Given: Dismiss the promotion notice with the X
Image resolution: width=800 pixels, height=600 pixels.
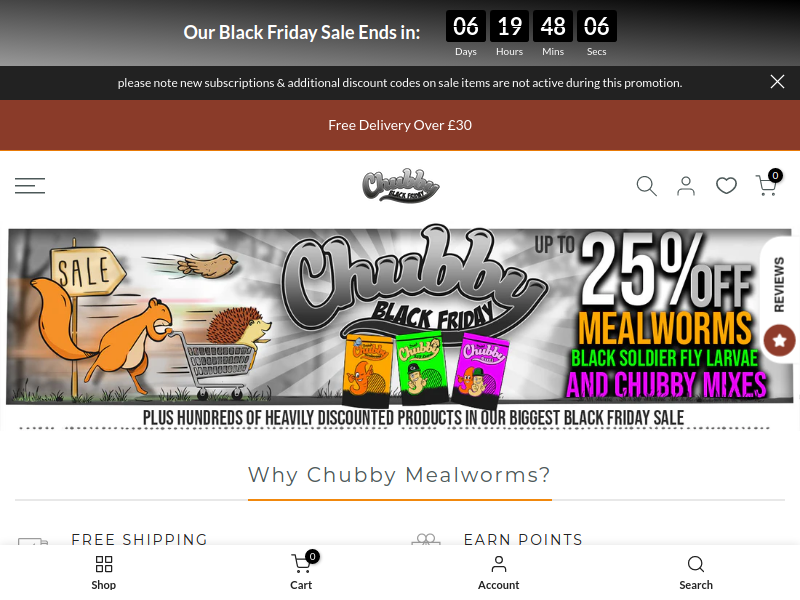Looking at the screenshot, I should [777, 82].
